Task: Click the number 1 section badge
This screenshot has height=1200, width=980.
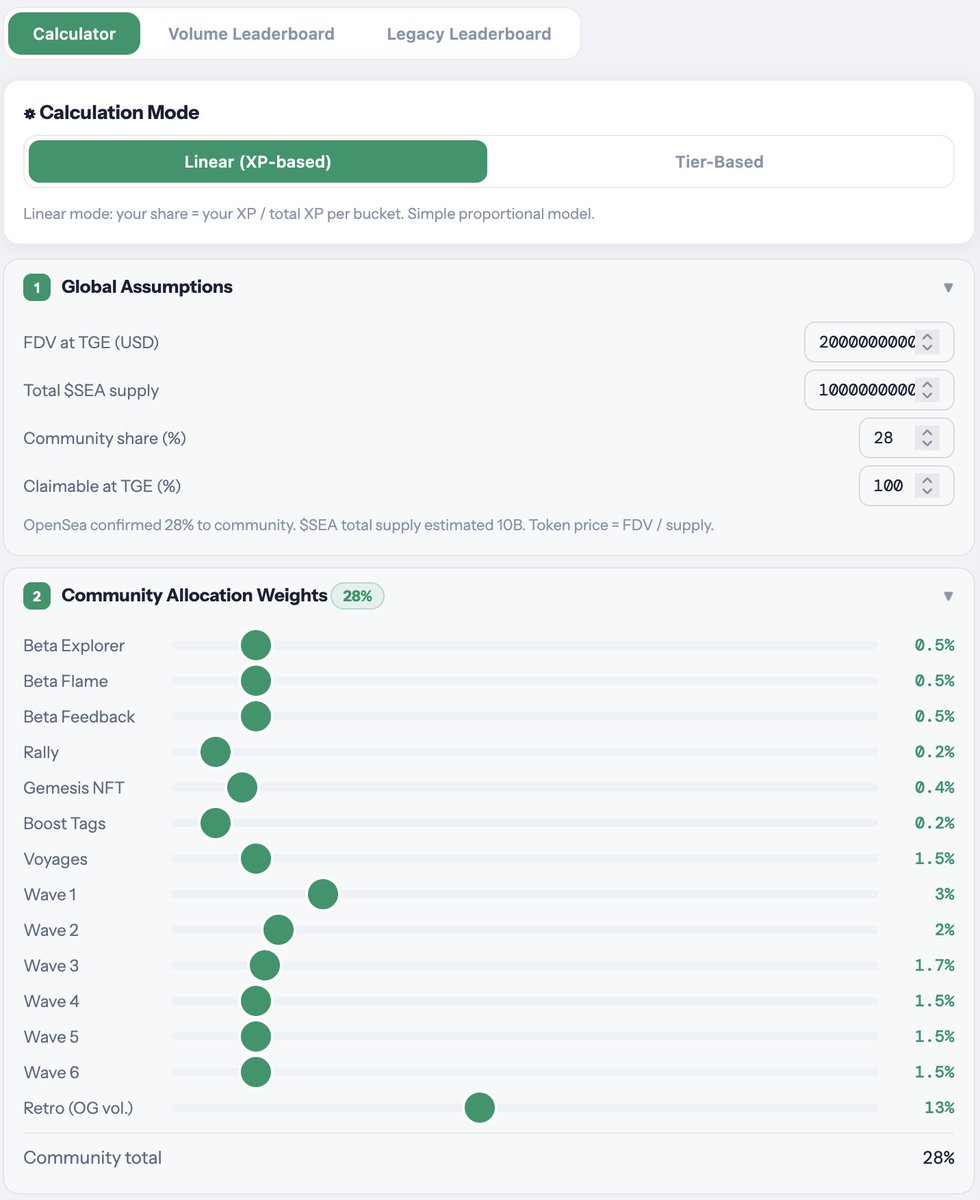Action: [x=37, y=288]
